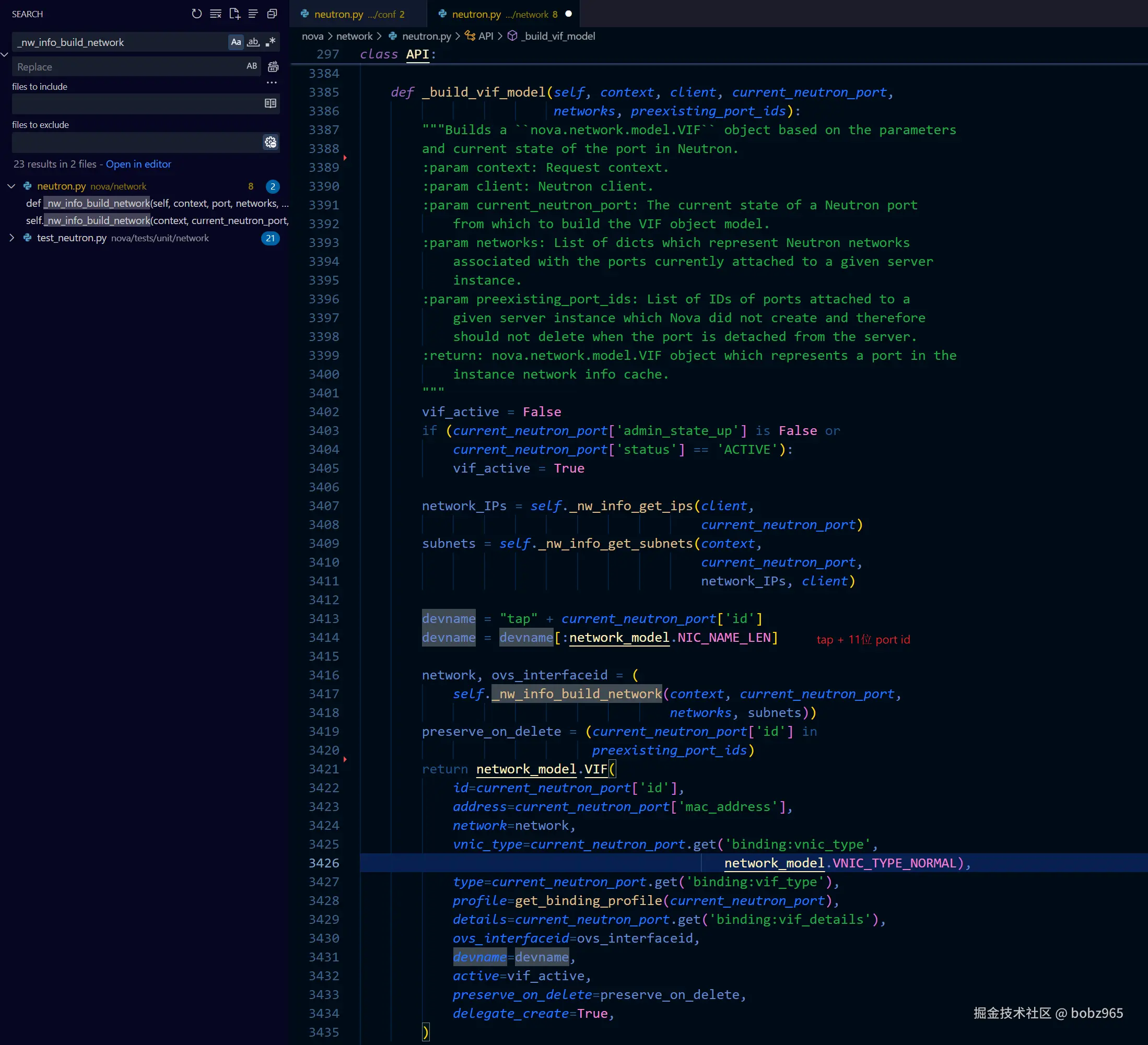The width and height of the screenshot is (1148, 1045).
Task: Toggle Match Whole Word option
Action: 253,42
